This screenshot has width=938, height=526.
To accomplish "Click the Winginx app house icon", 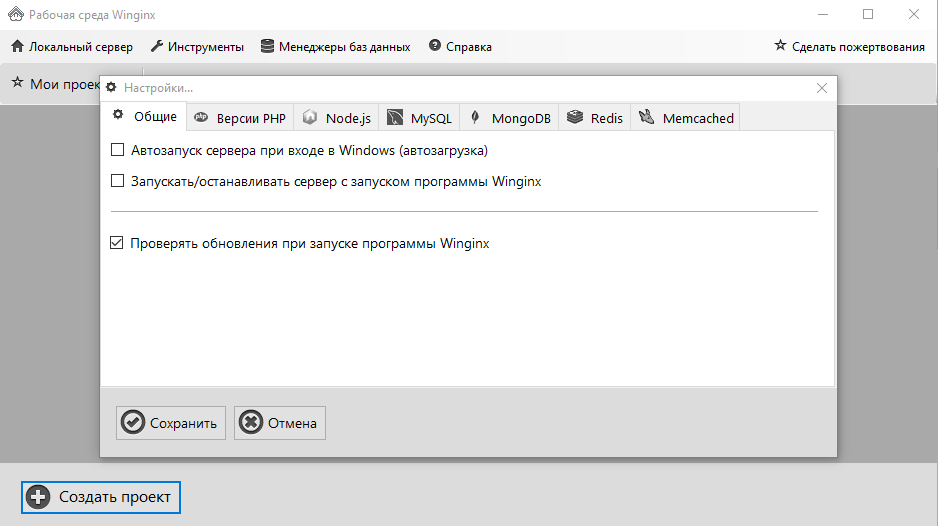I will 16,14.
